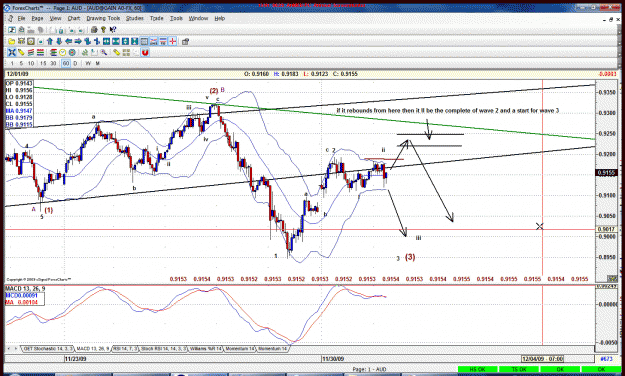
Task: Open the Page menu
Action: coord(37,18)
